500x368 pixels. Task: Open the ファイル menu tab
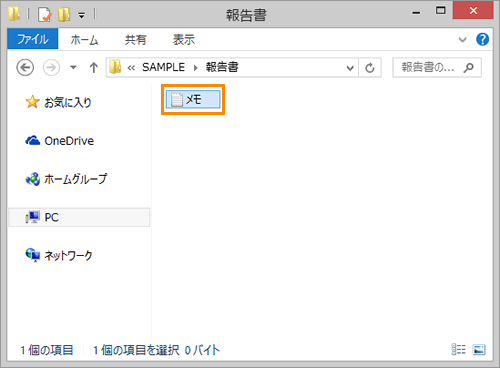coord(33,39)
